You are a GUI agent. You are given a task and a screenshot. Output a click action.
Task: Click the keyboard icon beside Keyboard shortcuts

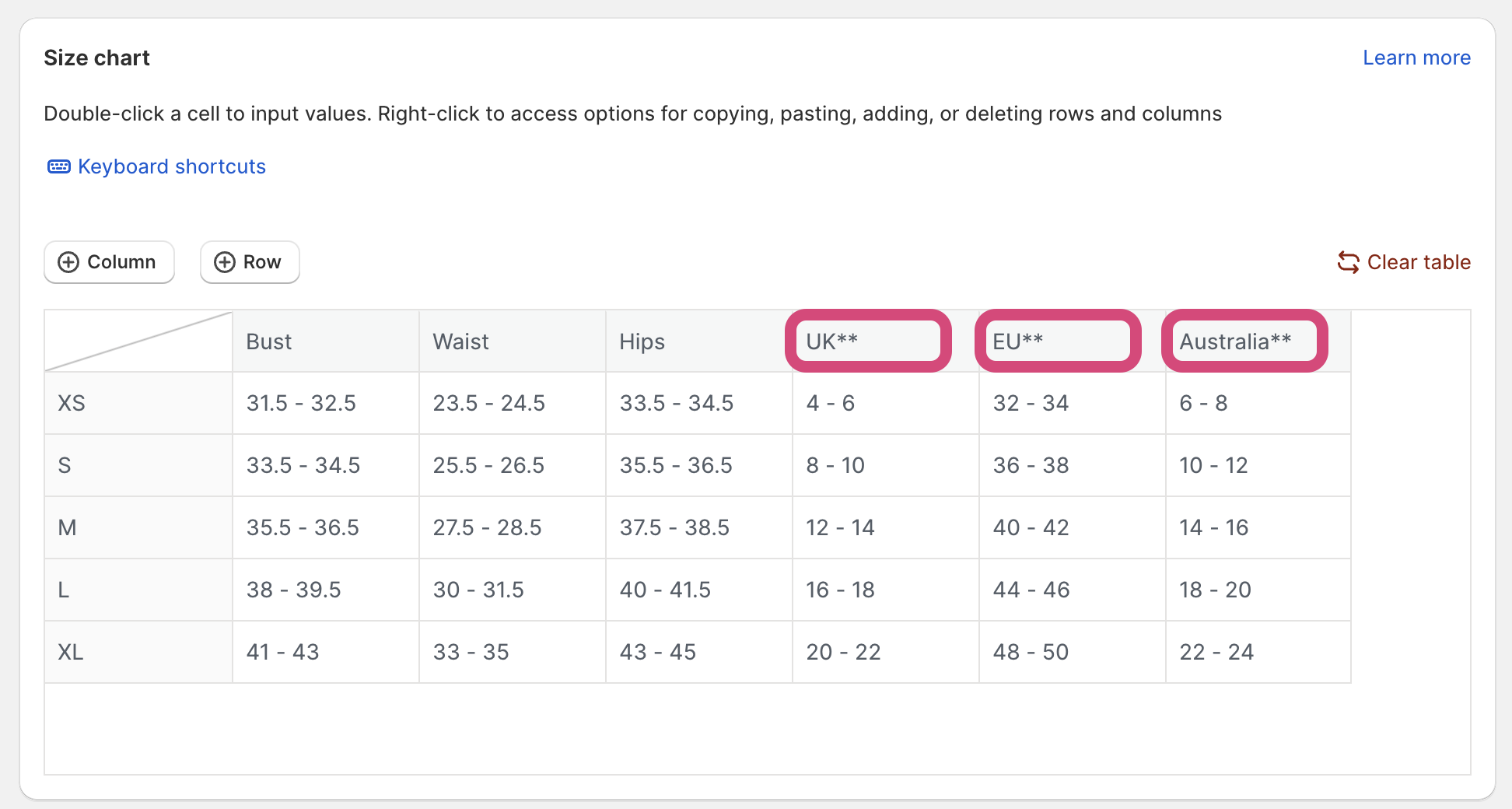[59, 166]
